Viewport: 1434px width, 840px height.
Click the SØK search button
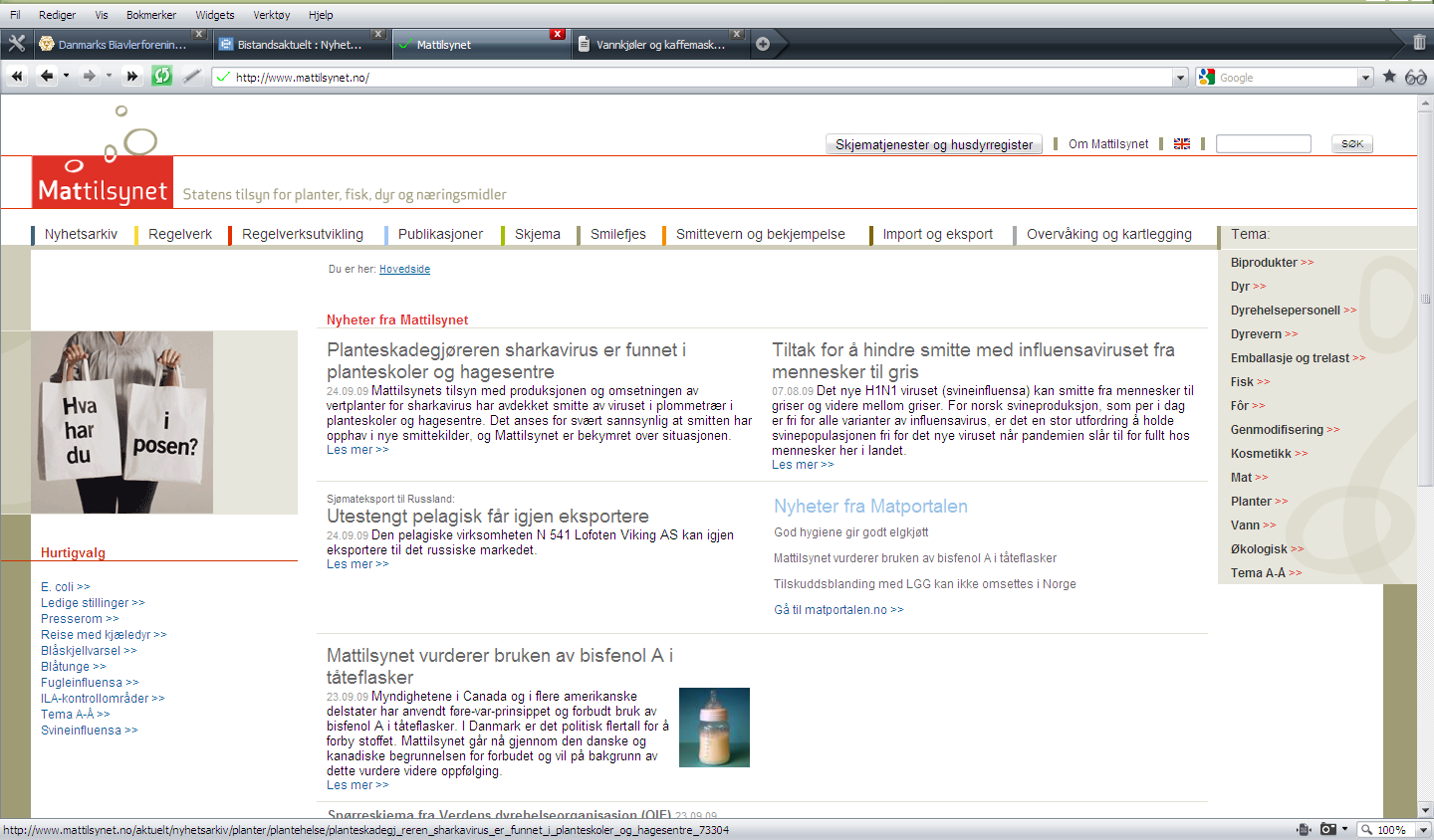pos(1352,144)
